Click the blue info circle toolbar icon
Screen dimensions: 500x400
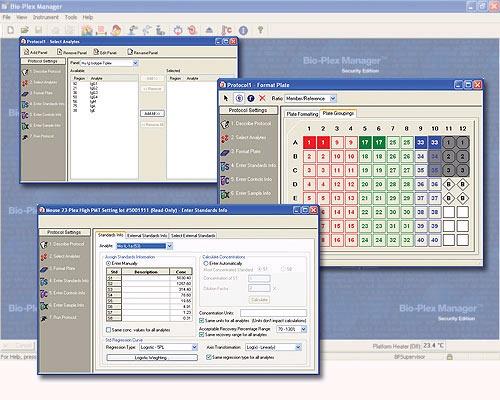point(244,31)
